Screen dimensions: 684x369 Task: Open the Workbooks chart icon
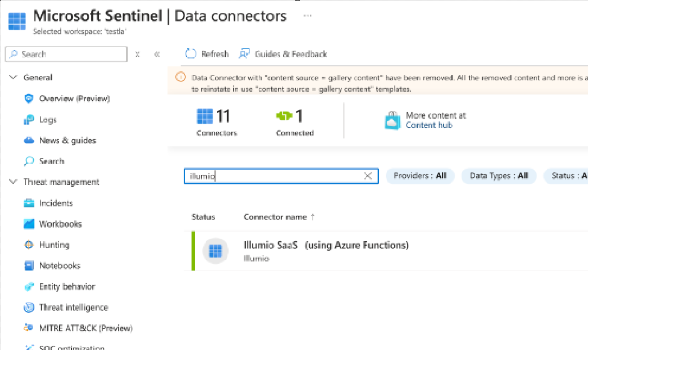29,224
